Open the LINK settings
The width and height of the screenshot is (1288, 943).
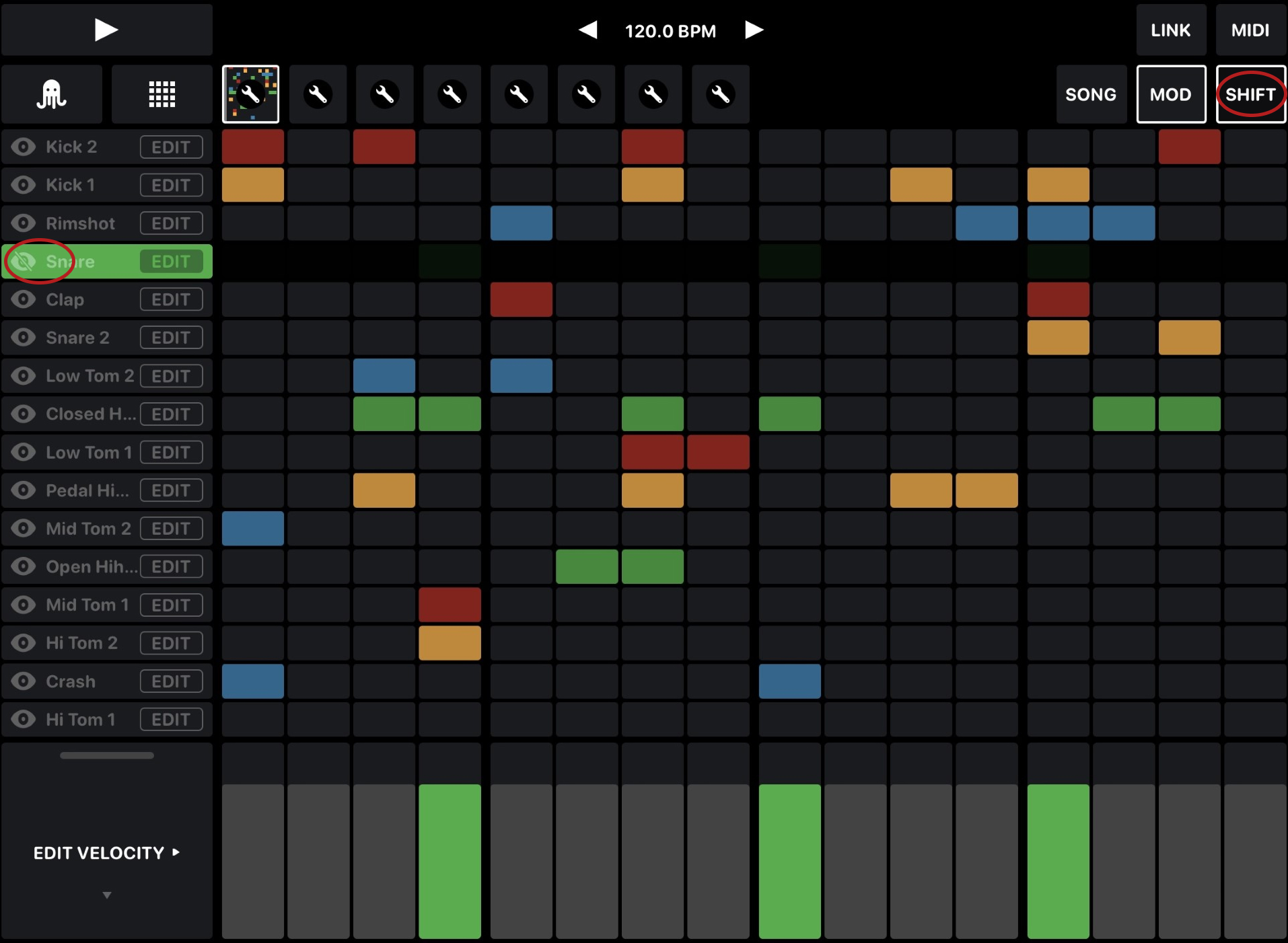point(1170,30)
